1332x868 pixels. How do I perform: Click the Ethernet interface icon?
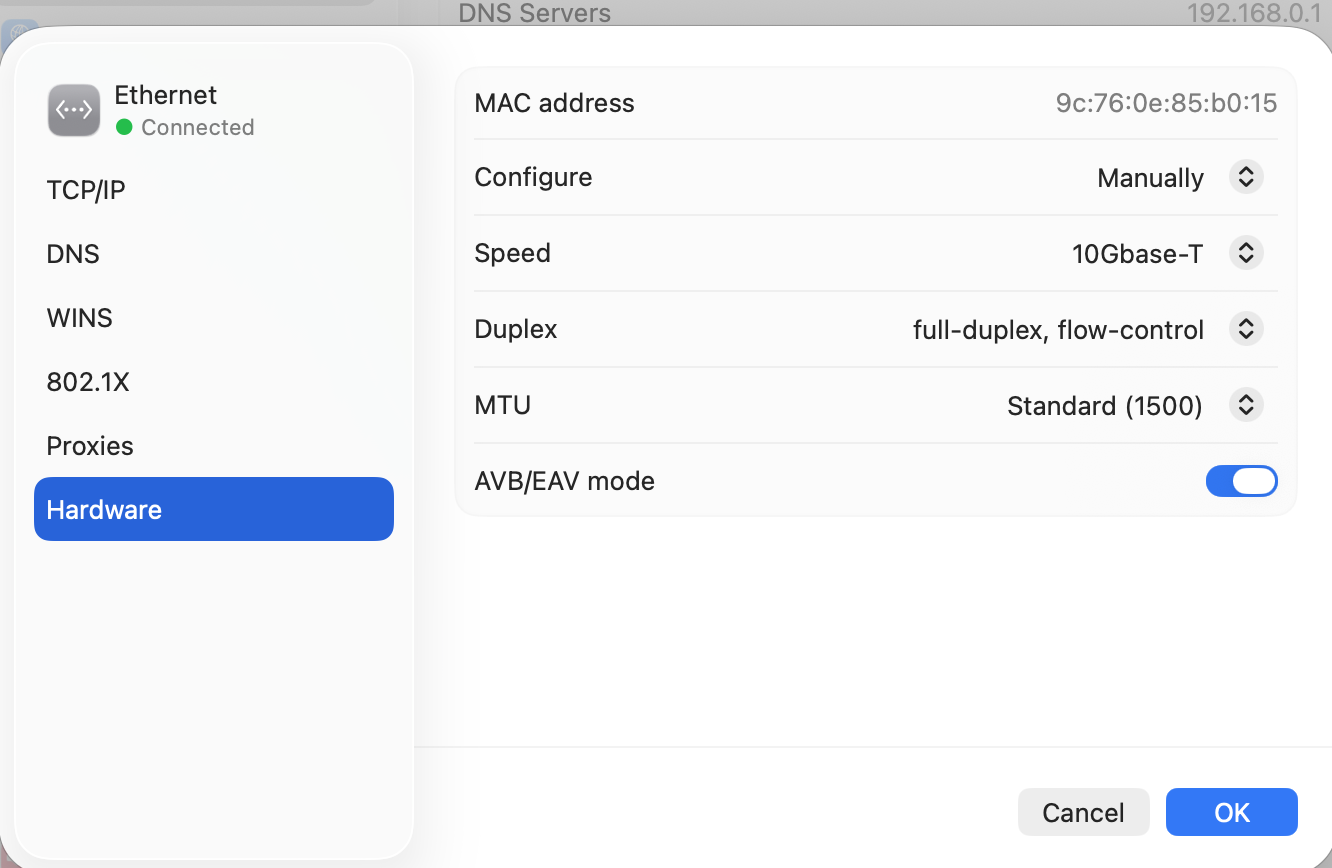pyautogui.click(x=74, y=110)
